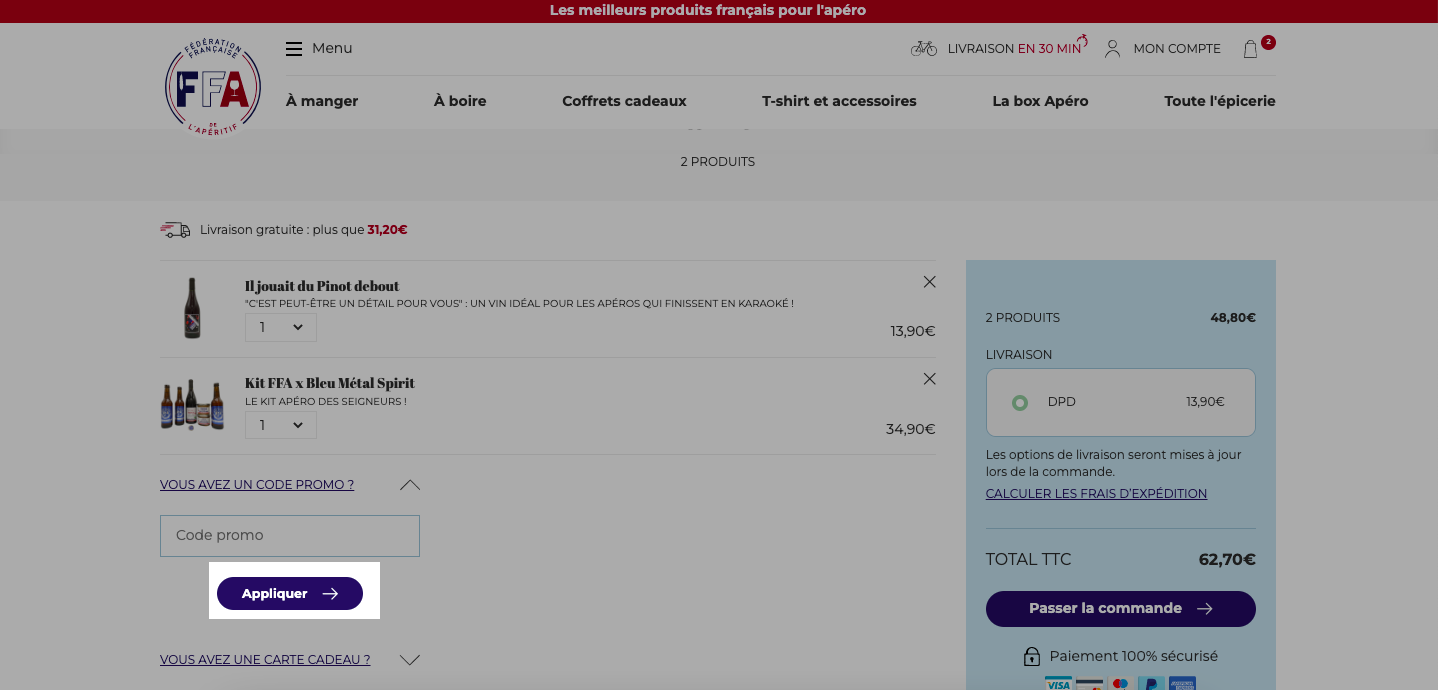1438x690 pixels.
Task: Collapse the code promo section
Action: click(409, 485)
